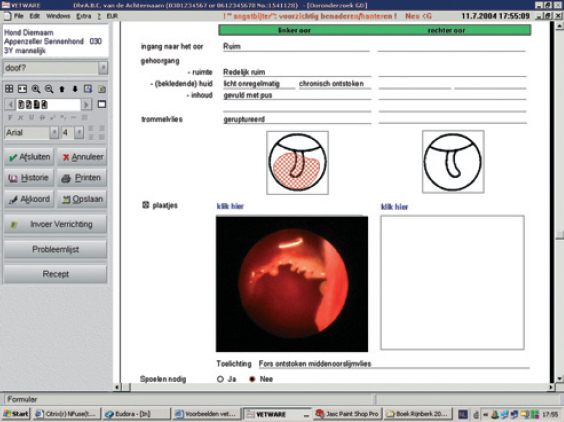This screenshot has width=564, height=422.
Task: Click the empty right ear picture box
Action: (x=452, y=282)
